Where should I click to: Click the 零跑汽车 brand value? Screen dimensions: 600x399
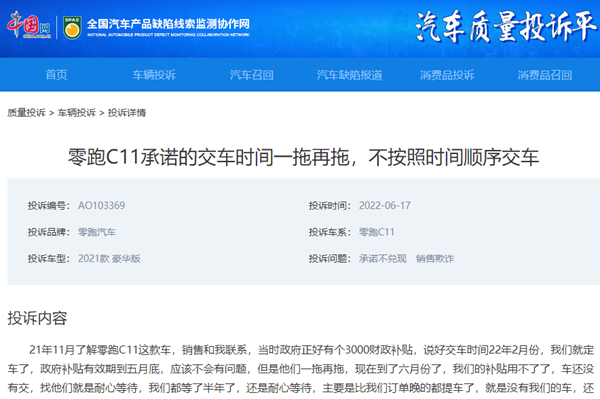click(x=97, y=232)
